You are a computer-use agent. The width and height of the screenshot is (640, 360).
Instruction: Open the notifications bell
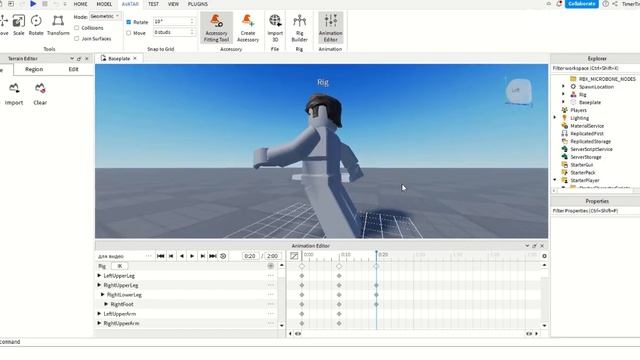point(559,4)
